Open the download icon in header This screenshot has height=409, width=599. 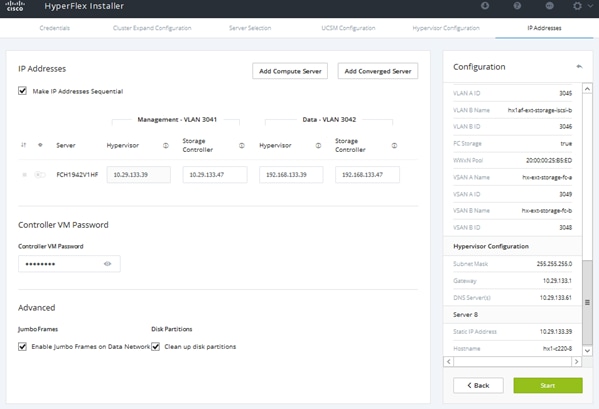pyautogui.click(x=485, y=6)
